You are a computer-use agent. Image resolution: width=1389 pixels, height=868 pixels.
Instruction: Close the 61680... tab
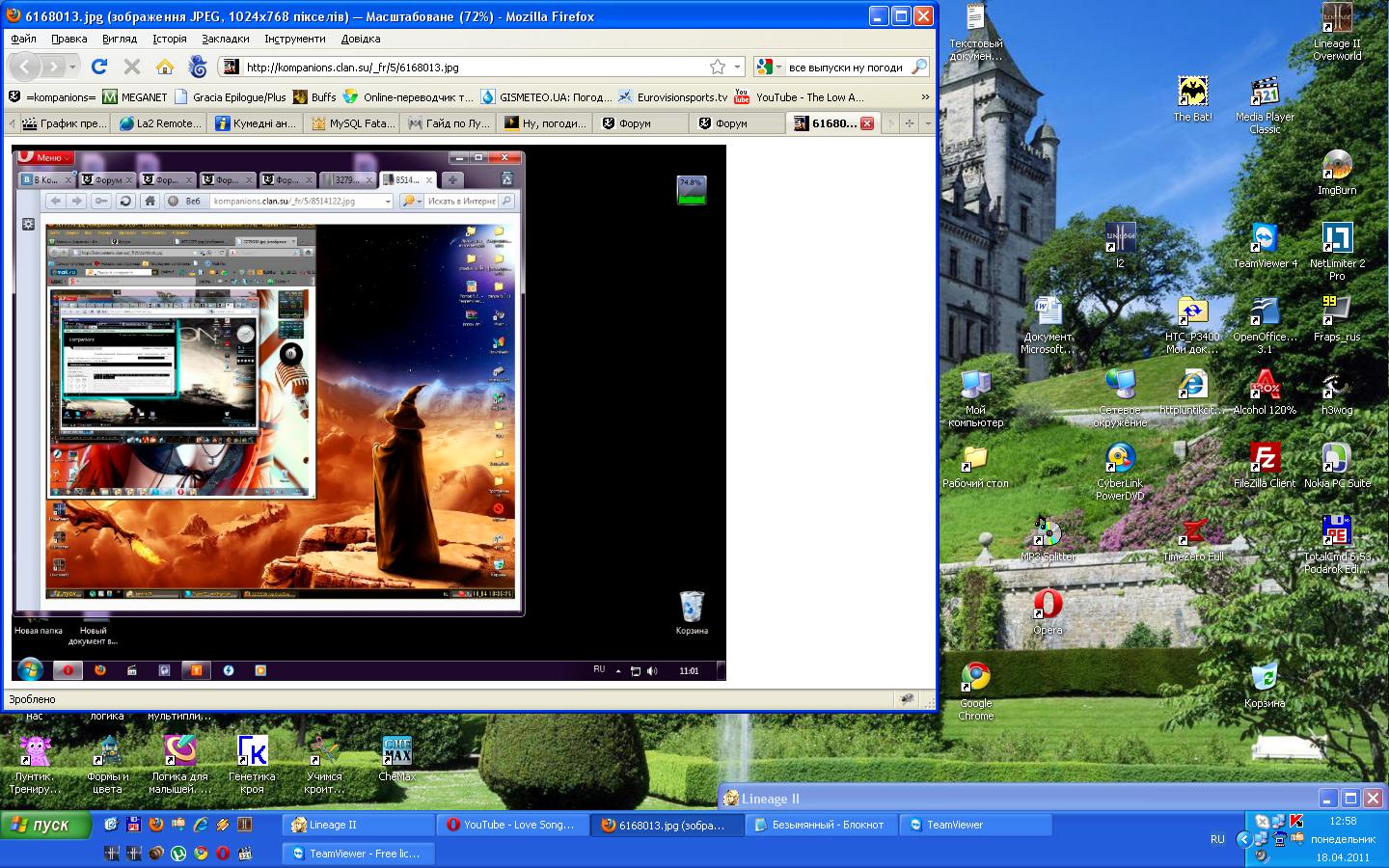(x=866, y=123)
